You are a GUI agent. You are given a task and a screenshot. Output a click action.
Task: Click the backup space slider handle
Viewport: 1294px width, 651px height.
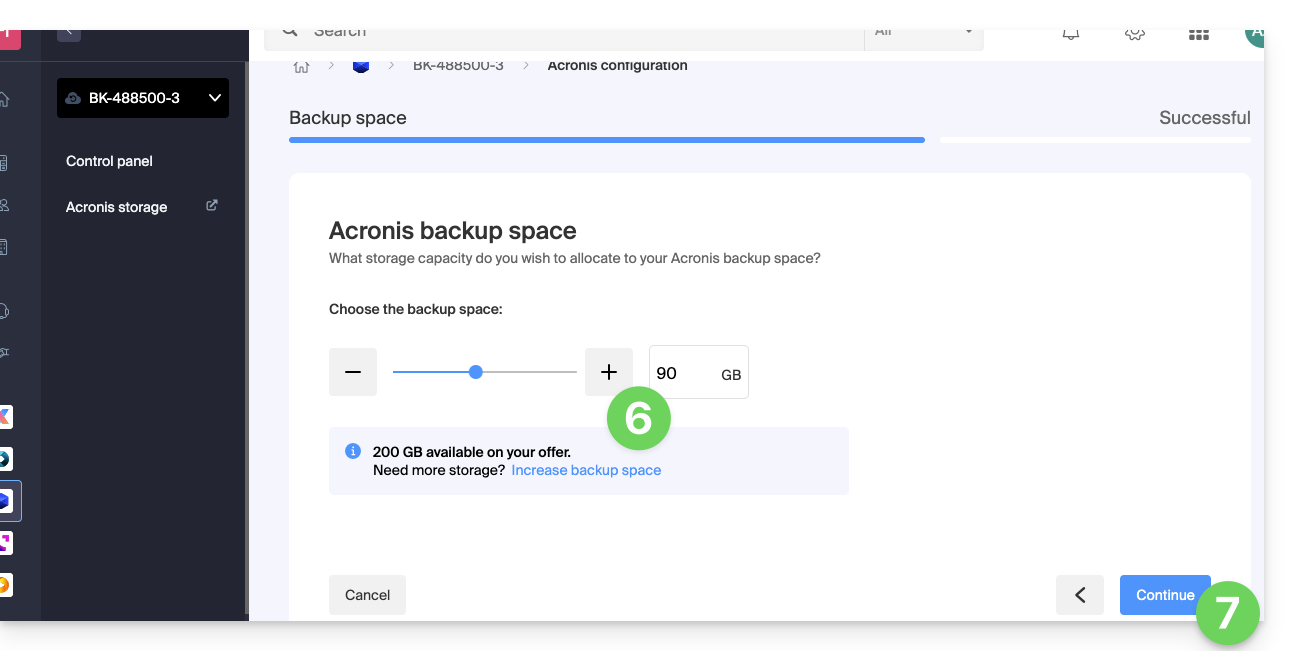click(x=476, y=372)
